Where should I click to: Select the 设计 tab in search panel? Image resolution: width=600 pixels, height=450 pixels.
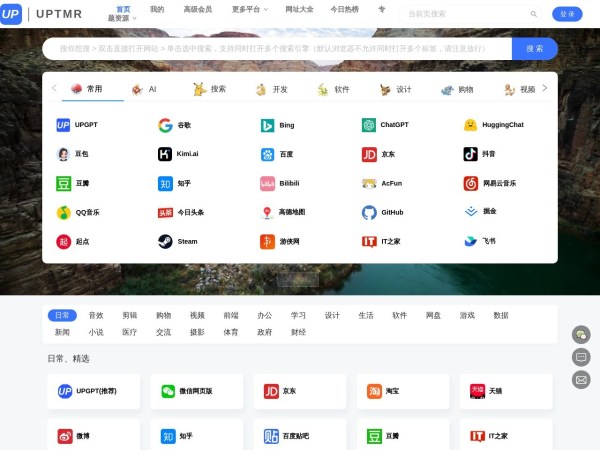[396, 89]
